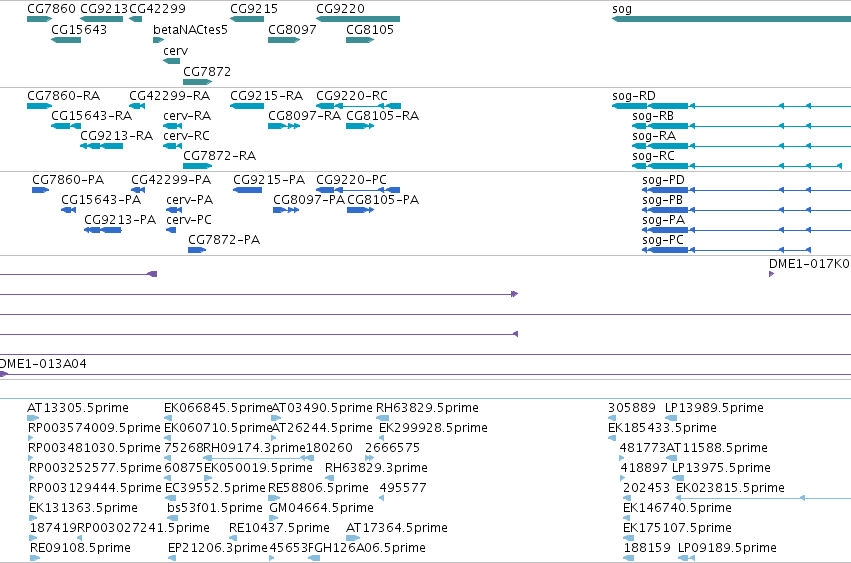Click the EK023815.5prime EST label
The width and height of the screenshot is (851, 563).
click(730, 489)
